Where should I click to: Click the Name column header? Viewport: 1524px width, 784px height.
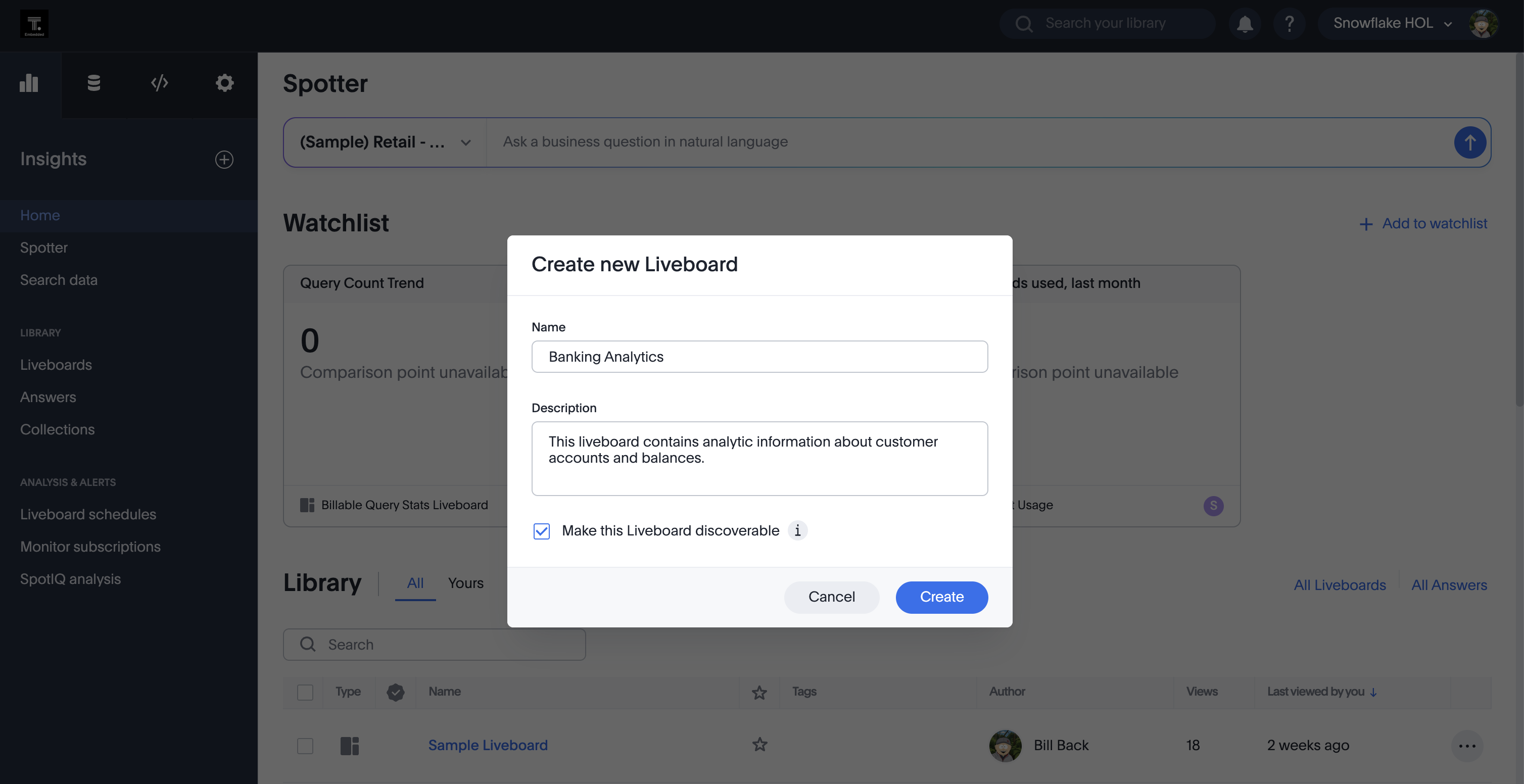[444, 692]
